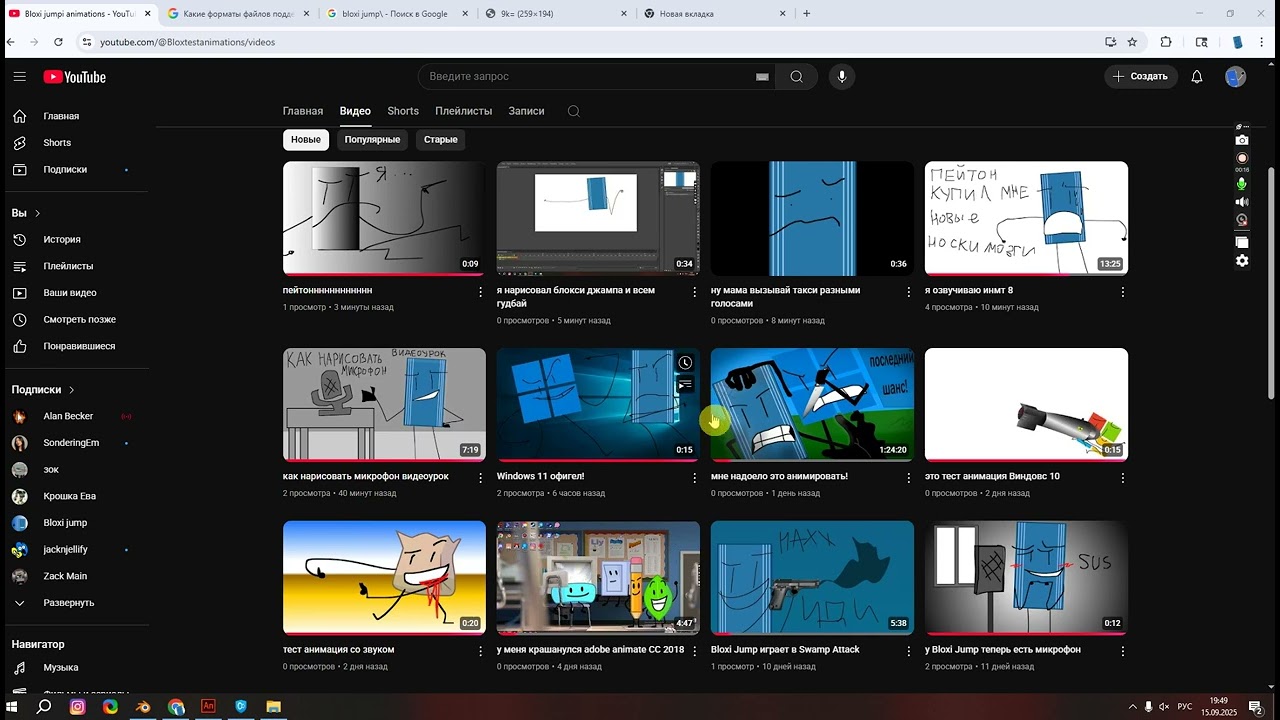Image resolution: width=1280 pixels, height=720 pixels.
Task: Add 'Windows 11 офигел!' to Watch later
Action: pos(685,363)
